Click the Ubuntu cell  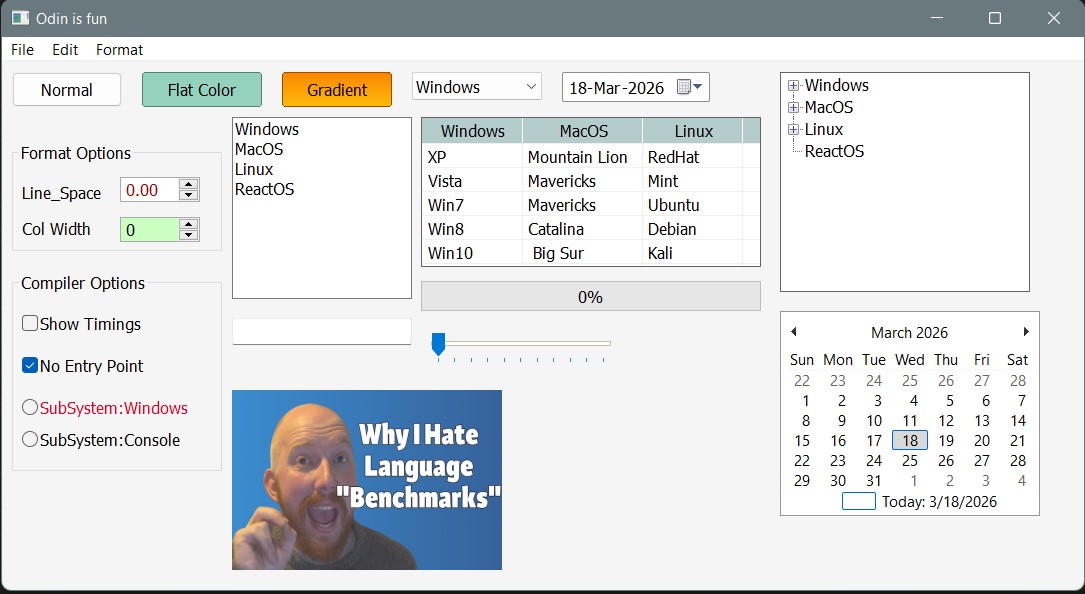693,206
